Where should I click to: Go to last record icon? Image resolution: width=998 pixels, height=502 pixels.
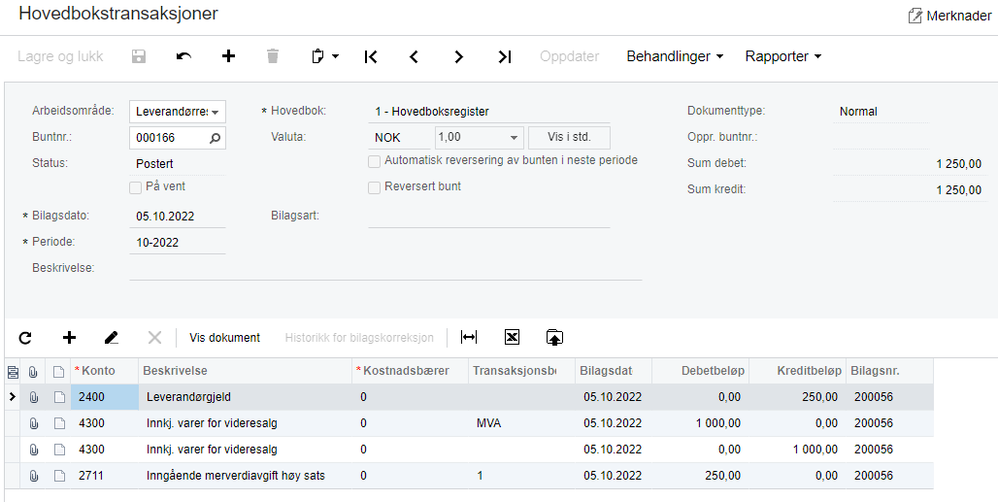[x=504, y=57]
